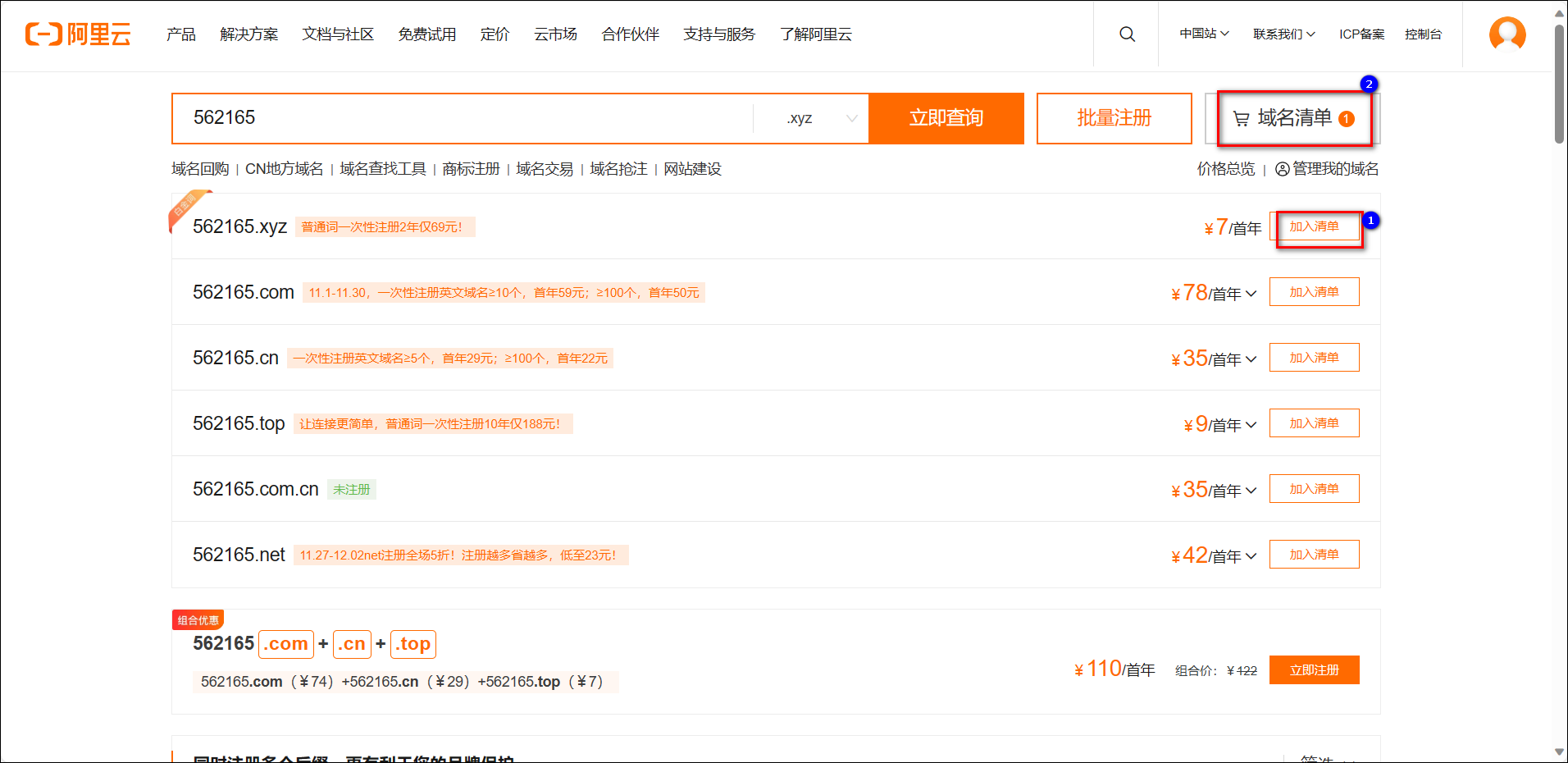
Task: Expand price options for 562165.net
Action: [x=1251, y=556]
